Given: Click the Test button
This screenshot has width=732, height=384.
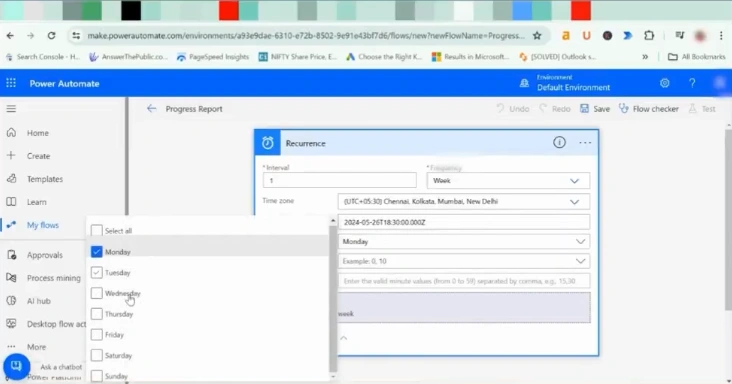Looking at the screenshot, I should tap(702, 109).
